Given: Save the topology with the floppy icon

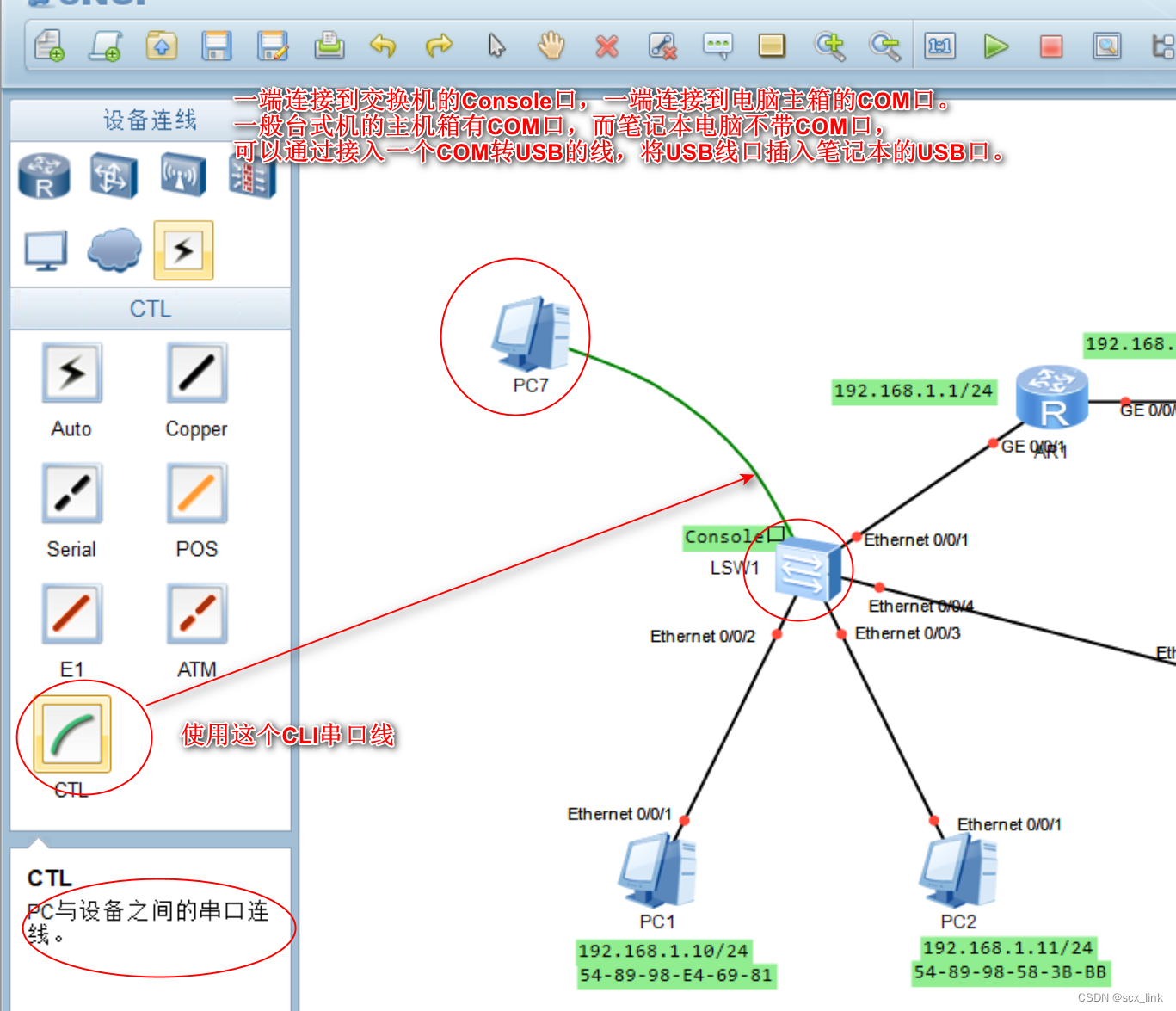Looking at the screenshot, I should click(x=217, y=45).
